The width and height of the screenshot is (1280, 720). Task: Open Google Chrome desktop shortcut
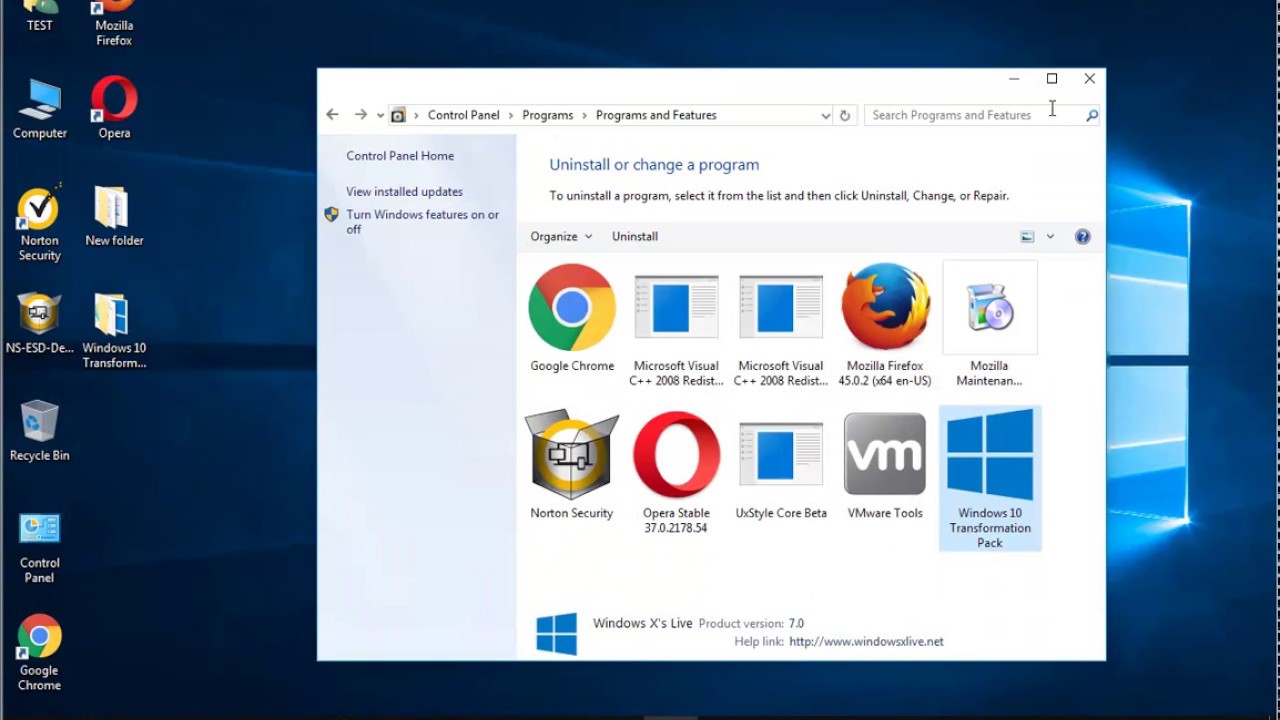[x=40, y=653]
